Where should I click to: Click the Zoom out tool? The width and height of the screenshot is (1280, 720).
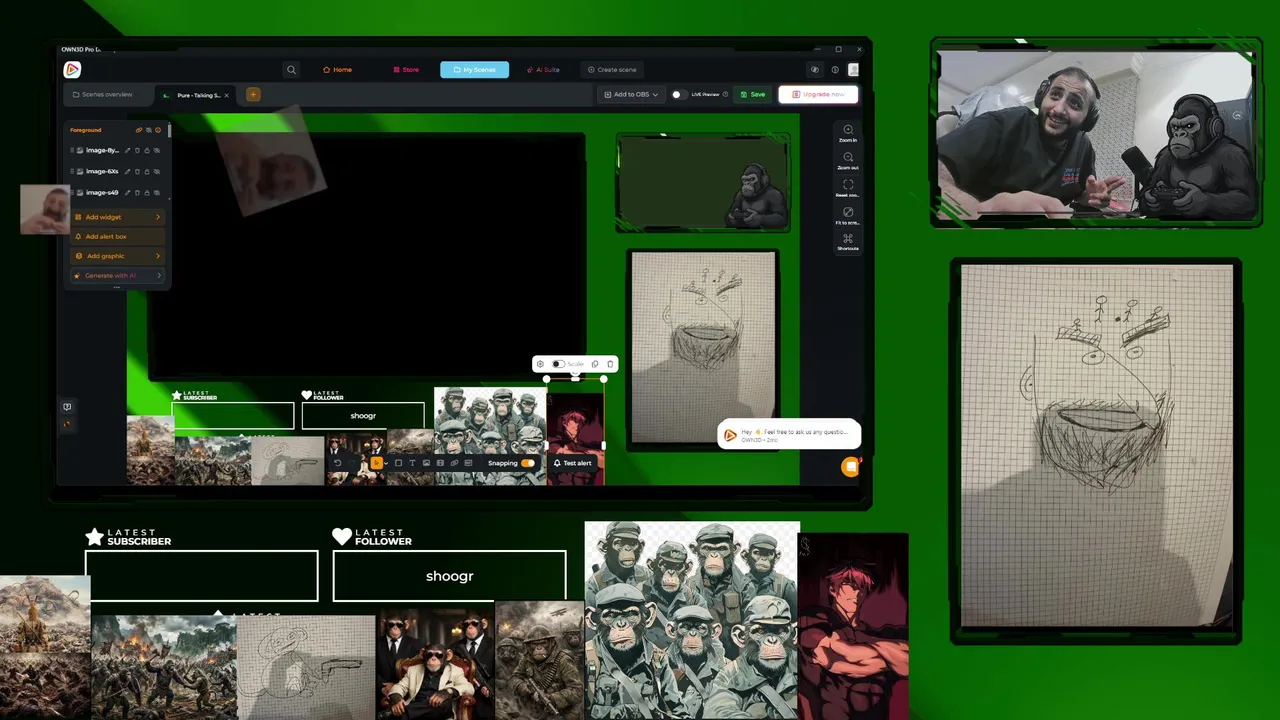pos(848,161)
